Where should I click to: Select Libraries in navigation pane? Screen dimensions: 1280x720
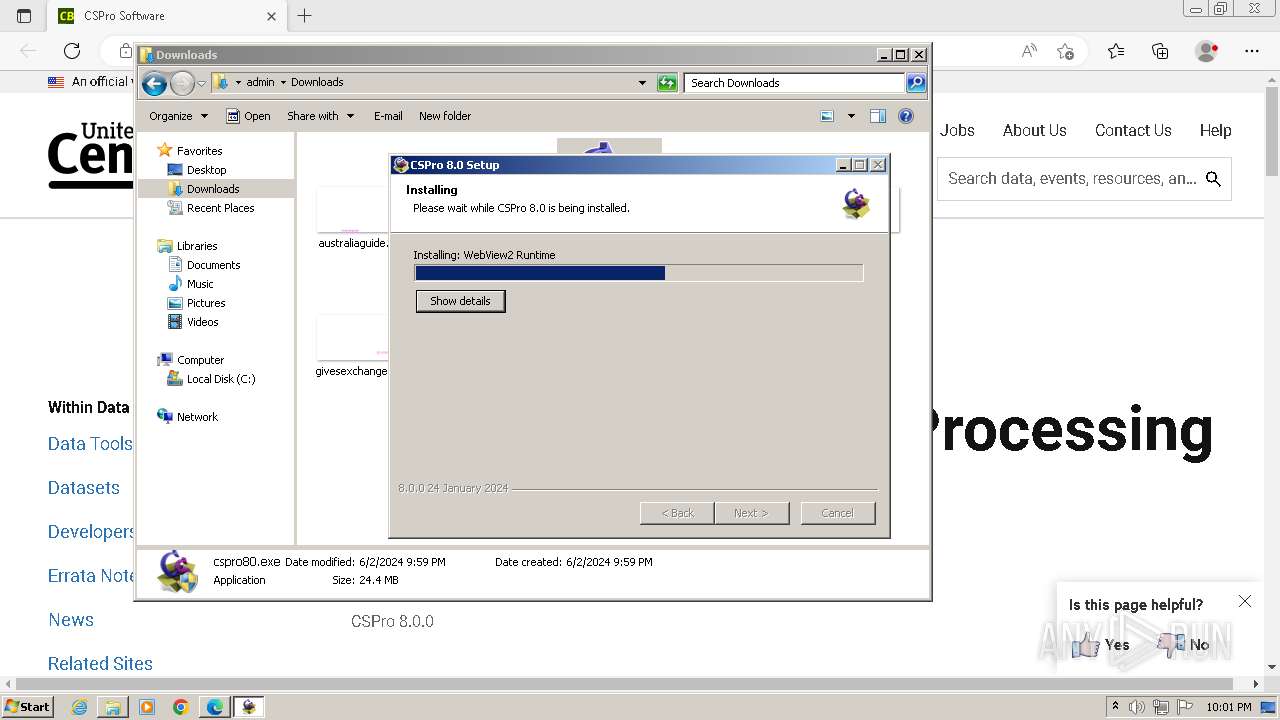[187, 246]
